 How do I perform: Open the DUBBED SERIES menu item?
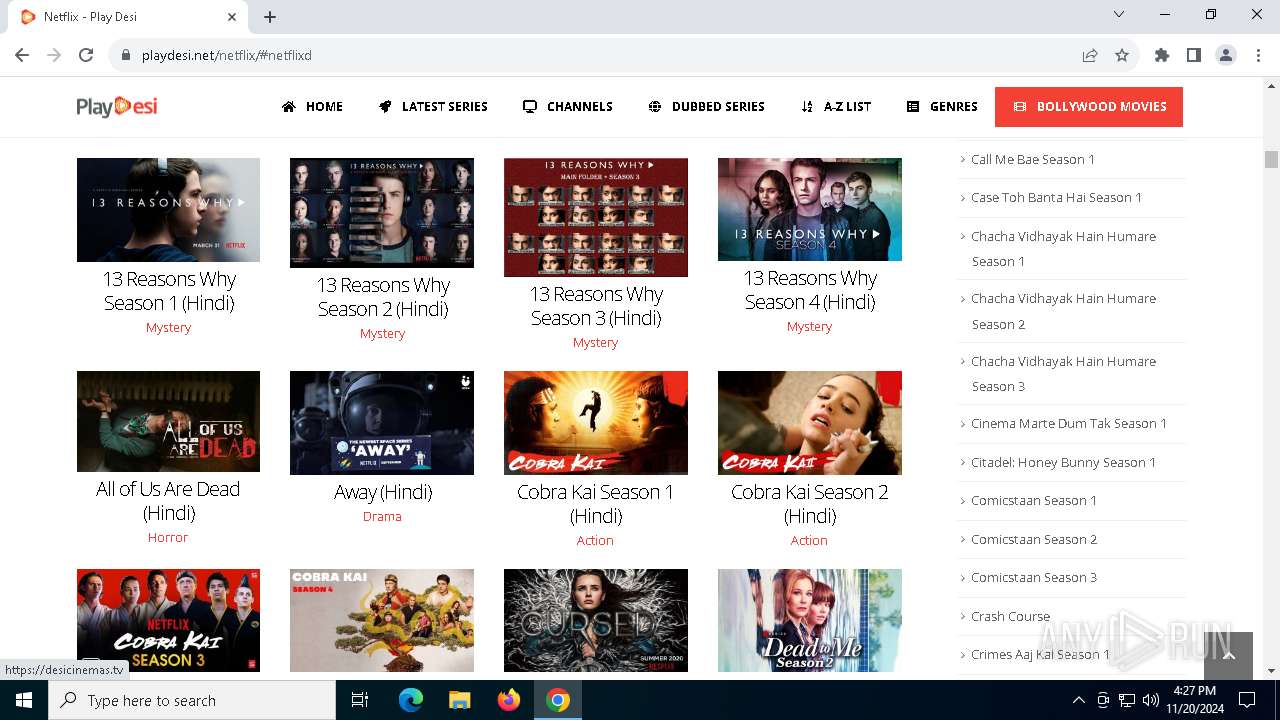706,106
